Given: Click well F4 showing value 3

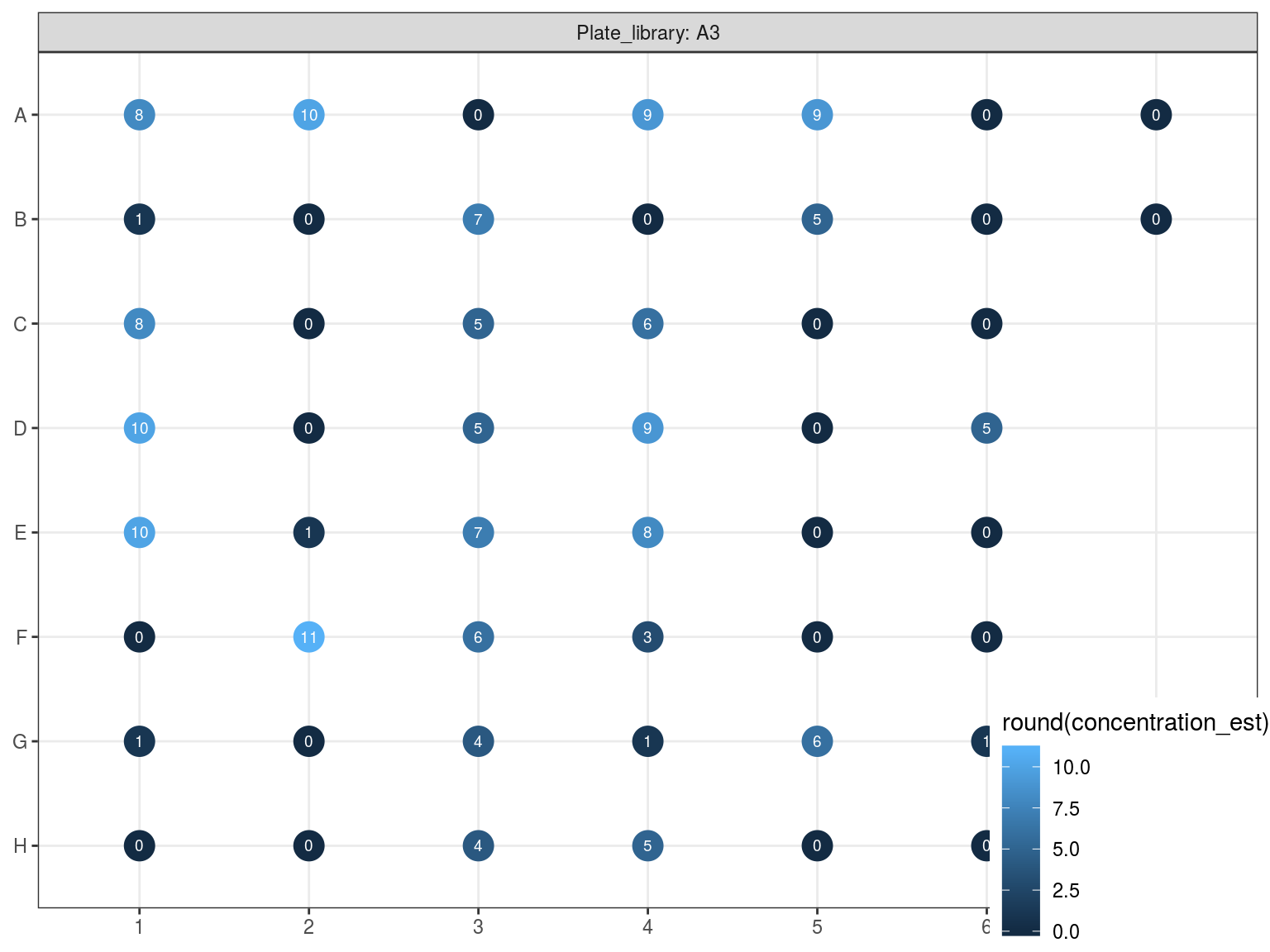Looking at the screenshot, I should [647, 637].
